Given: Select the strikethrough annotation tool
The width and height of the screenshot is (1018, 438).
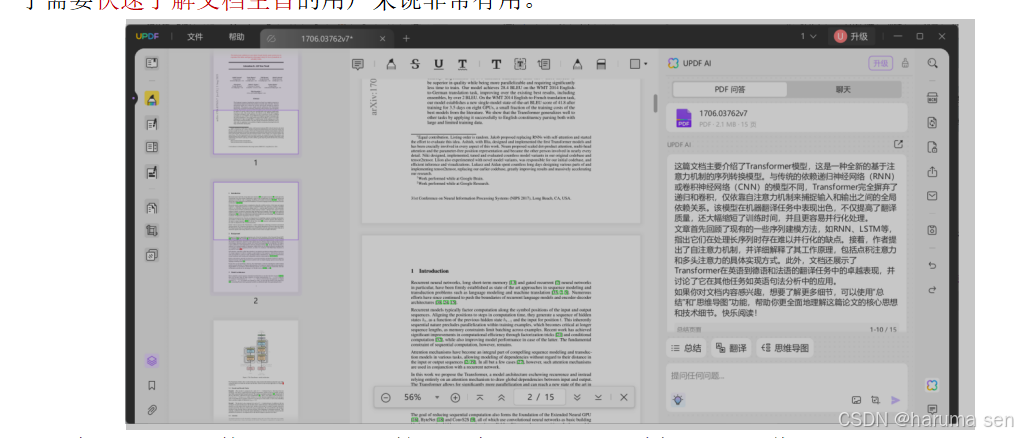Looking at the screenshot, I should (416, 64).
